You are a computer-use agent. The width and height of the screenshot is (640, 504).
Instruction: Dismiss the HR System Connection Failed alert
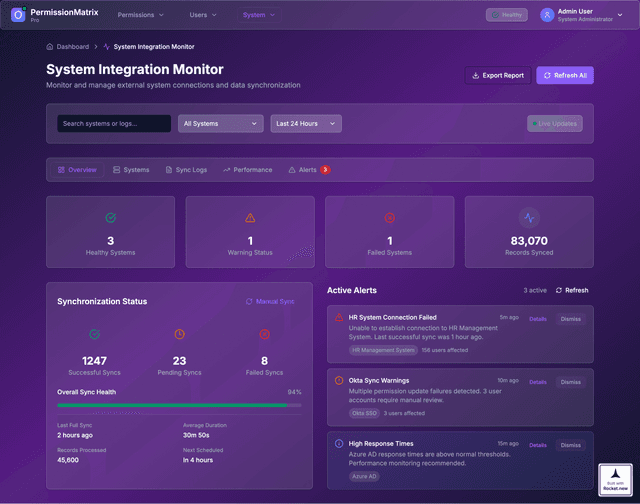pyautogui.click(x=570, y=318)
